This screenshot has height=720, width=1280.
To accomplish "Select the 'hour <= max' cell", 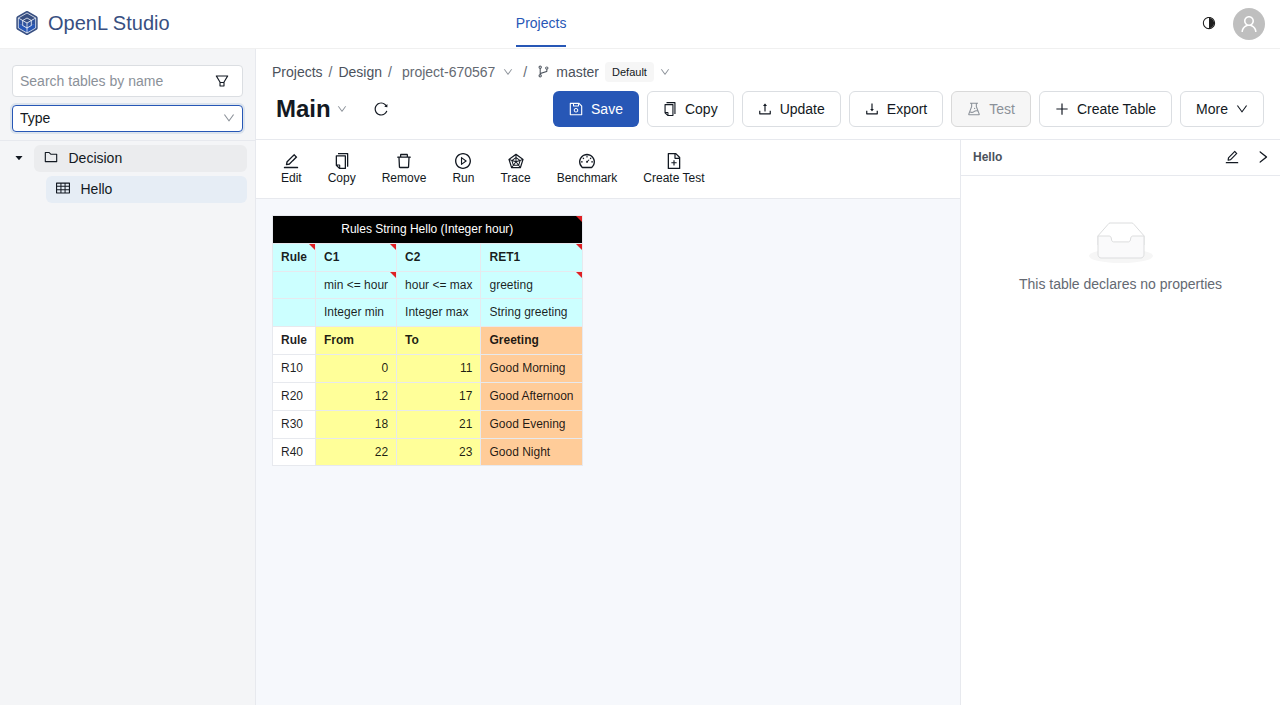I will coord(439,285).
